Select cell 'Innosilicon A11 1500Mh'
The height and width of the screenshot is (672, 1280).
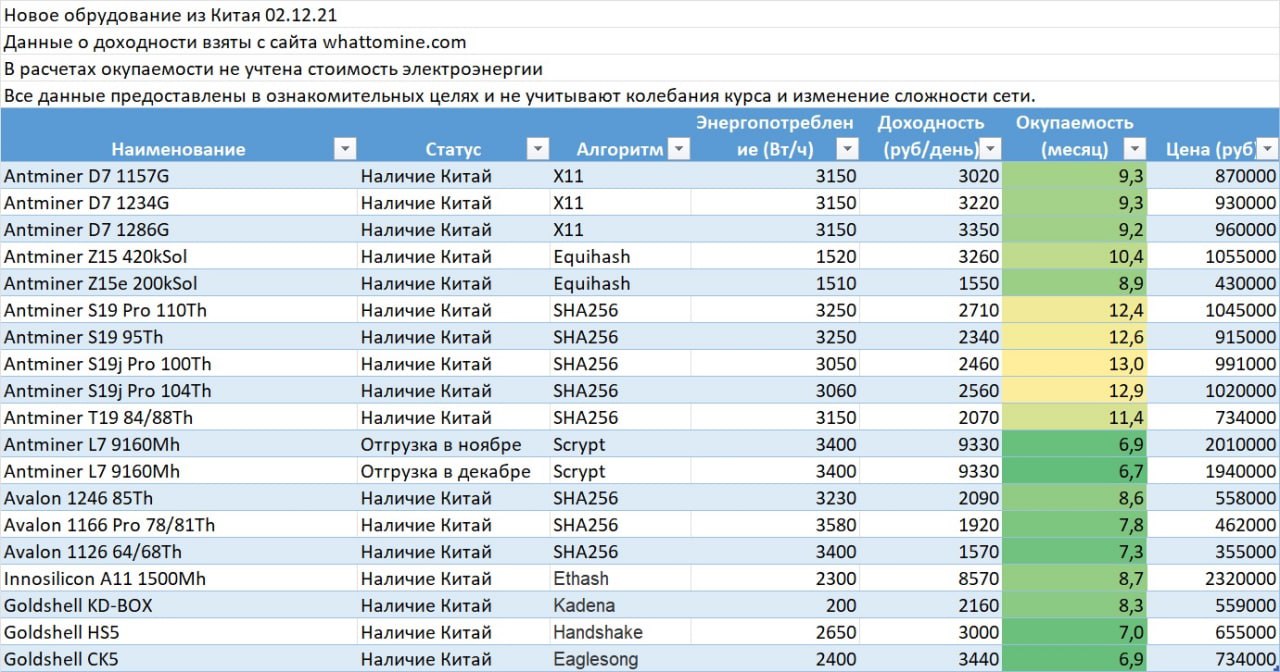(179, 578)
